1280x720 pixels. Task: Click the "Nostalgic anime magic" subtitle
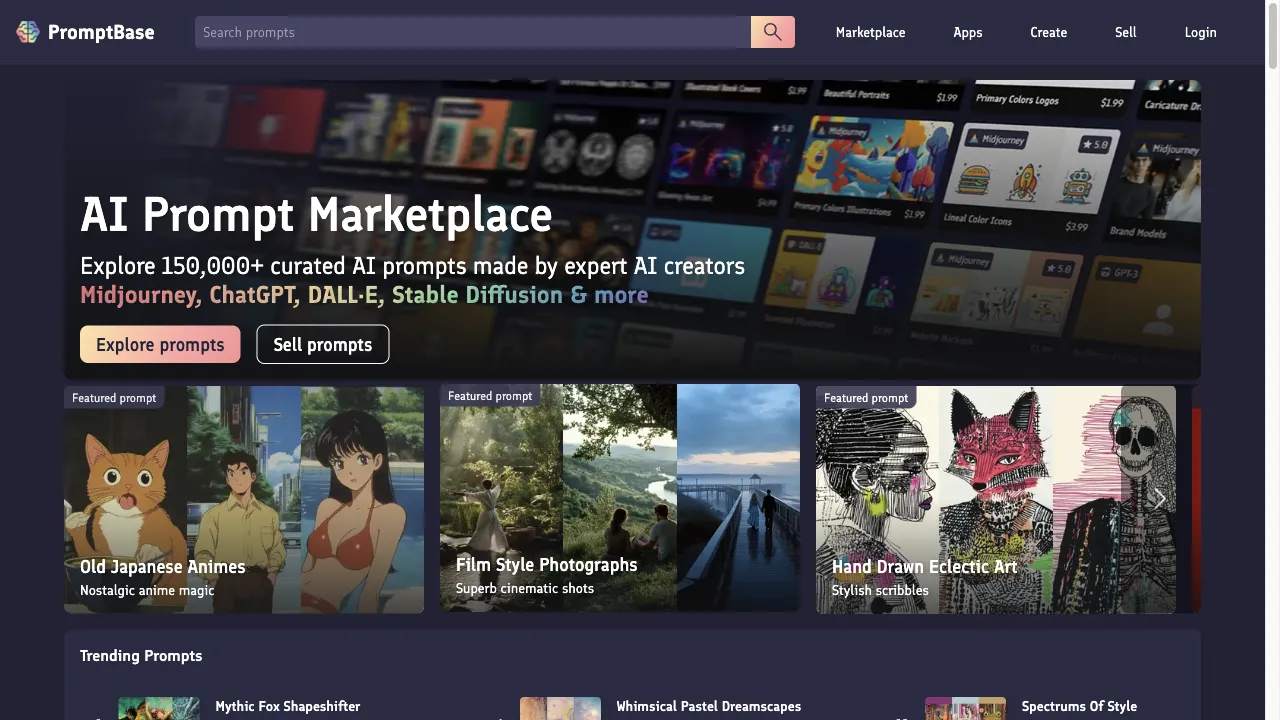pyautogui.click(x=147, y=590)
